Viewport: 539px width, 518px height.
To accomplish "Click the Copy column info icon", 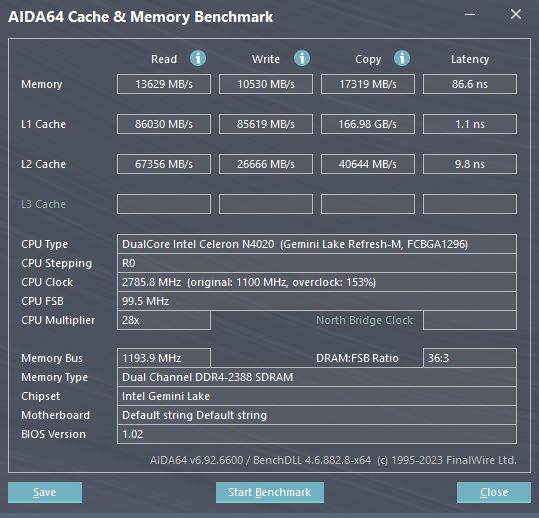I will [x=402, y=58].
